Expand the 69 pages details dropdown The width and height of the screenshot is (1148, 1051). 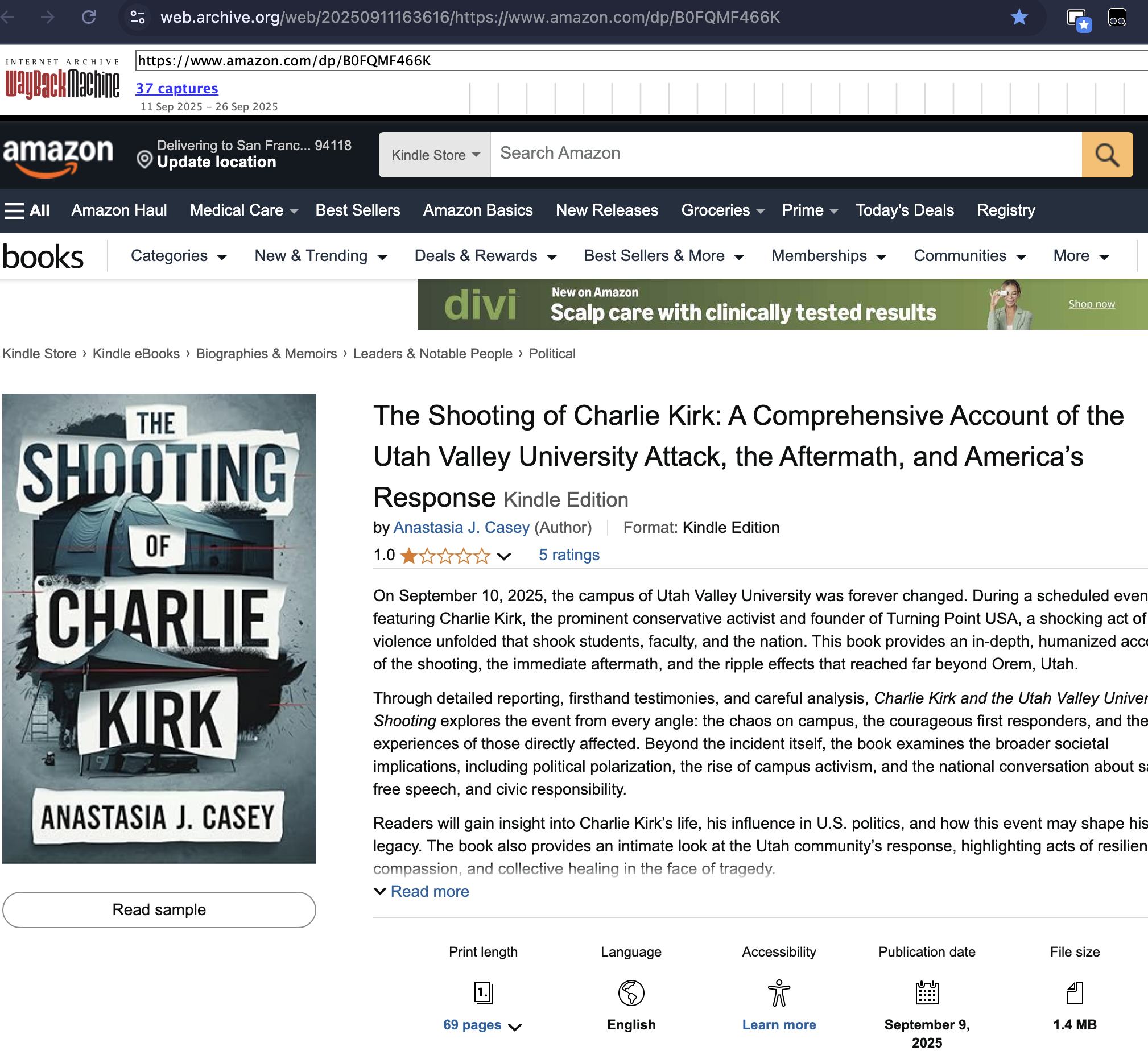515,1027
